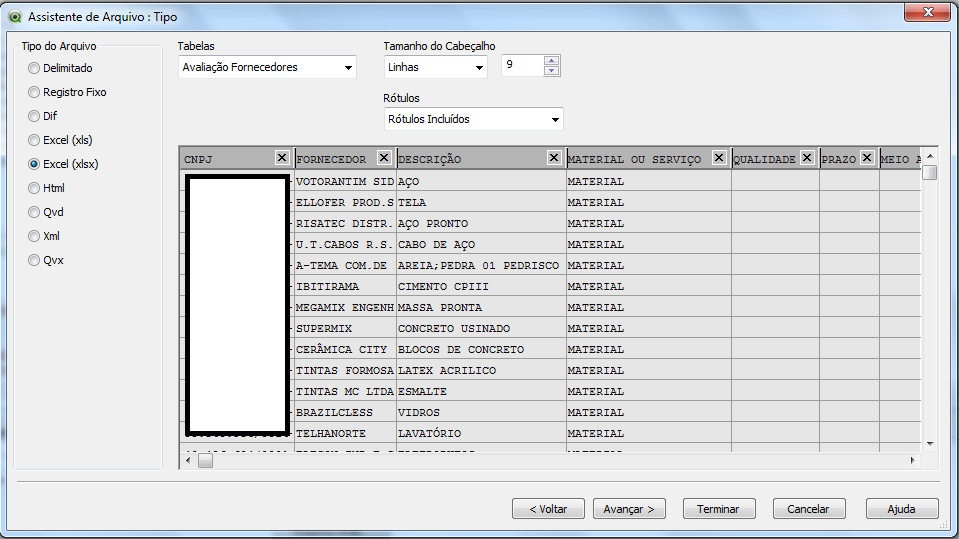Click the VOTORANTIM SID cell
Image resolution: width=959 pixels, height=539 pixels.
click(345, 182)
